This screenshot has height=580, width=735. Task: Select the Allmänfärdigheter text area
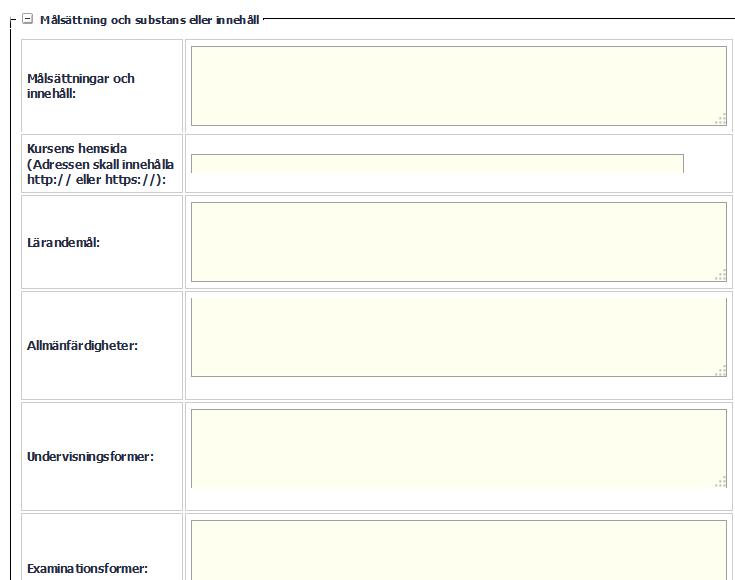click(459, 337)
